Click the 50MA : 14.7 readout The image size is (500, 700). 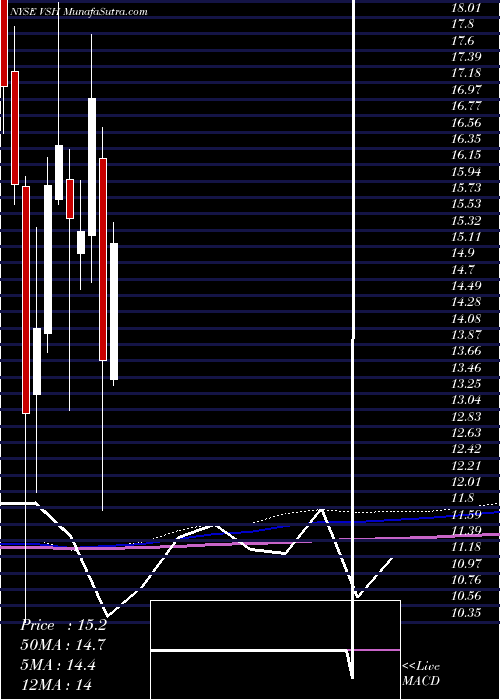(x=63, y=645)
